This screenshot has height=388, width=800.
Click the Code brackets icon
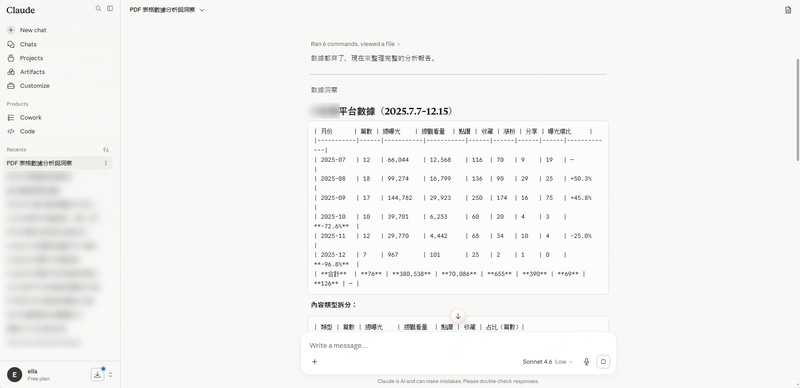(x=11, y=131)
